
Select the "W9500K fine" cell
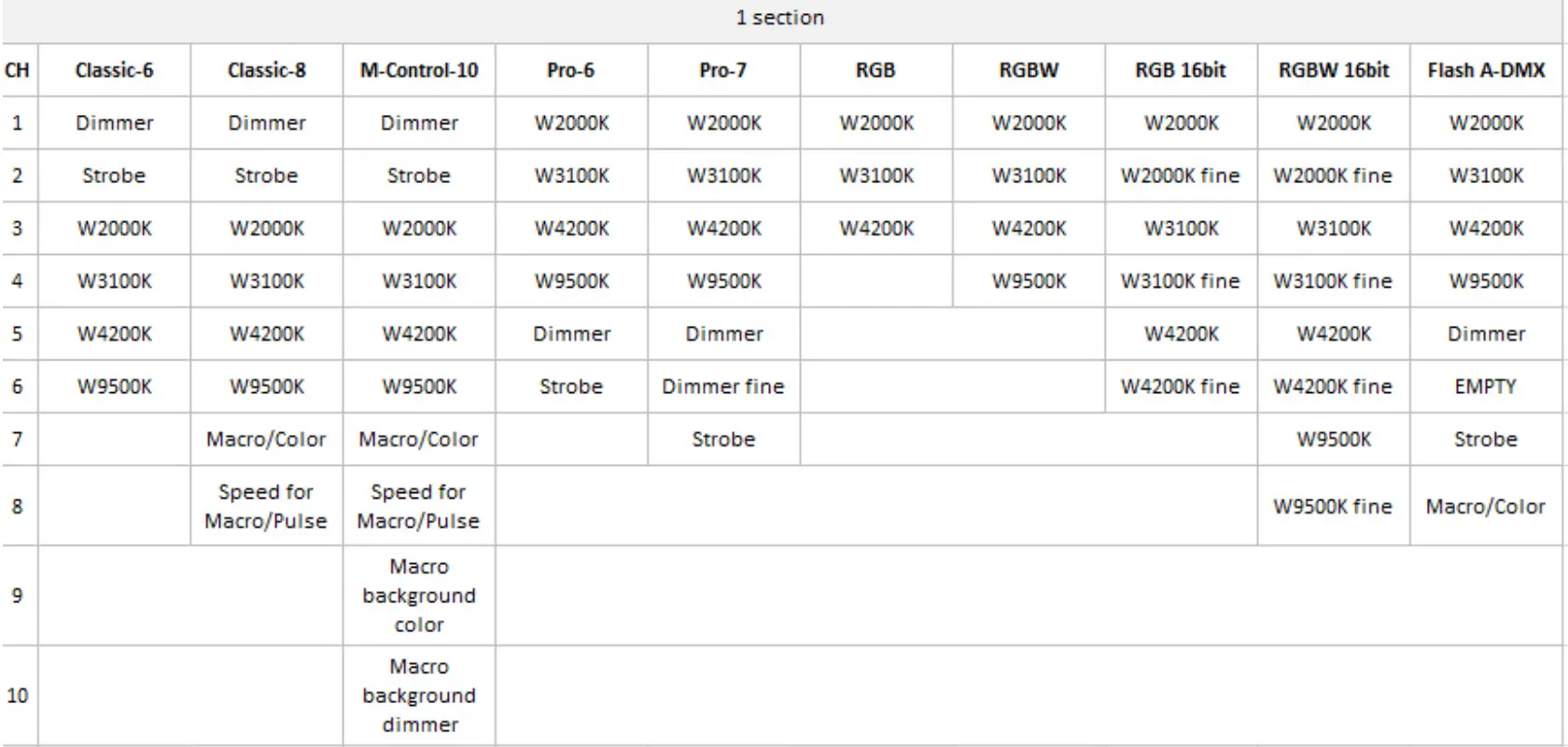coord(1333,506)
